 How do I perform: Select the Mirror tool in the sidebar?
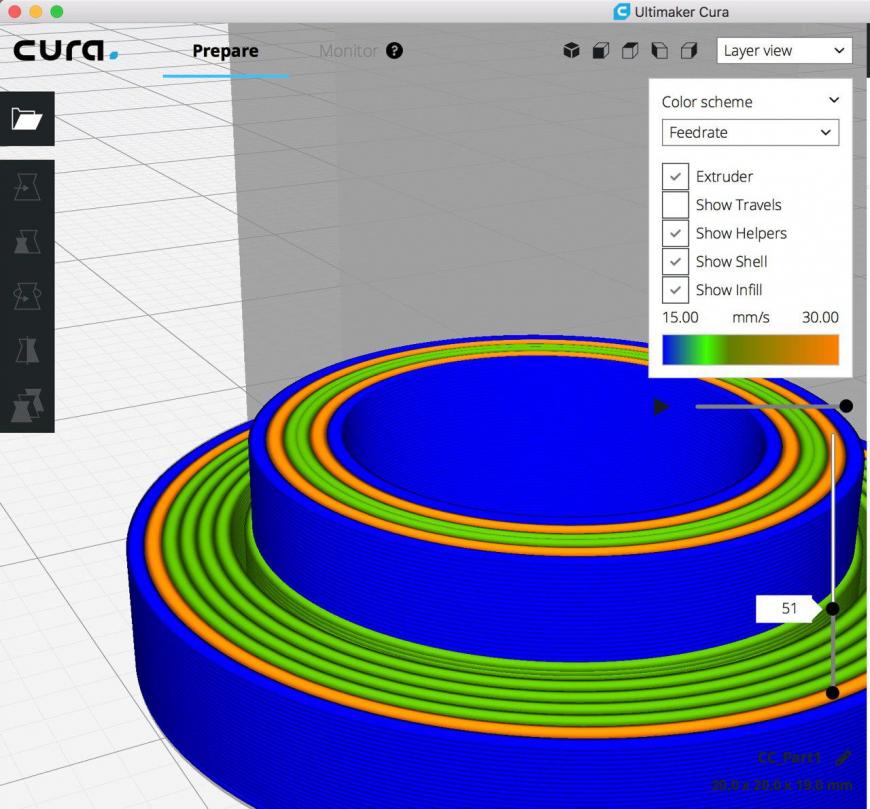[27, 350]
